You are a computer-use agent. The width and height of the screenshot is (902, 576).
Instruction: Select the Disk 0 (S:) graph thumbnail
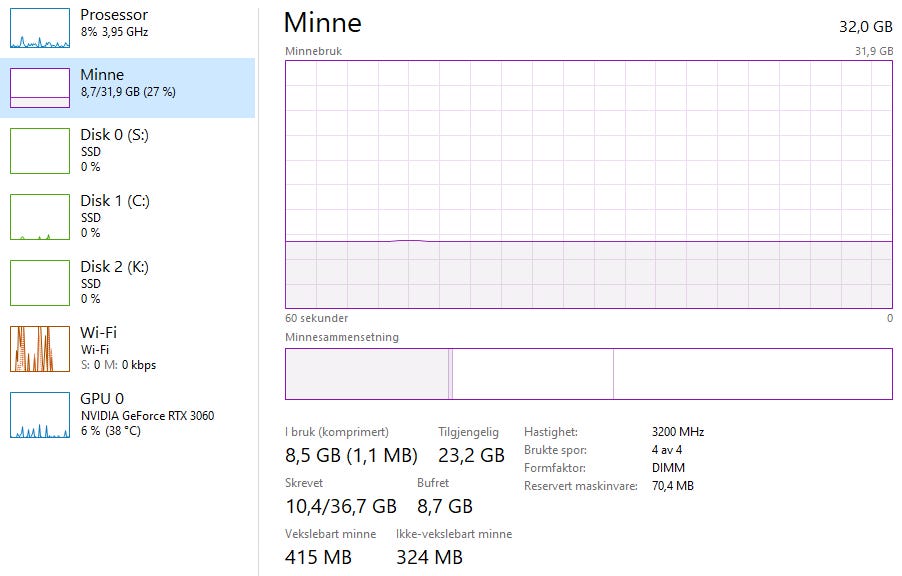pos(40,150)
